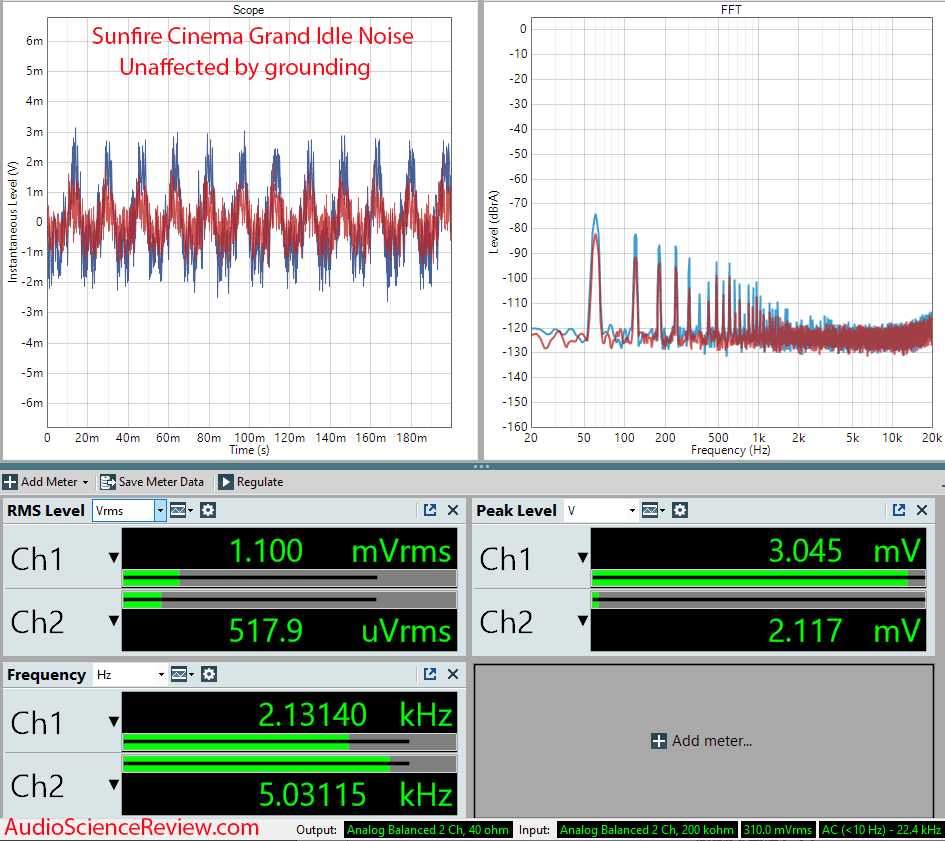
Task: Click Output Analog Balanced 40 ohm status
Action: [428, 830]
